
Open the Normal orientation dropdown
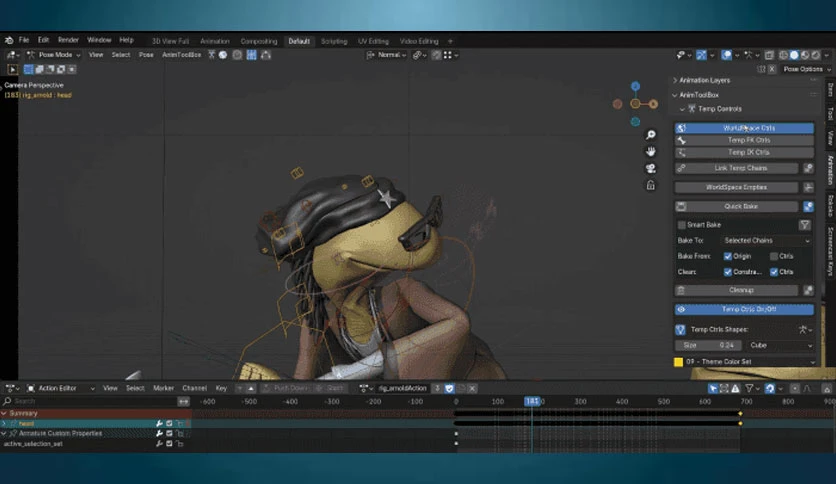(386, 55)
